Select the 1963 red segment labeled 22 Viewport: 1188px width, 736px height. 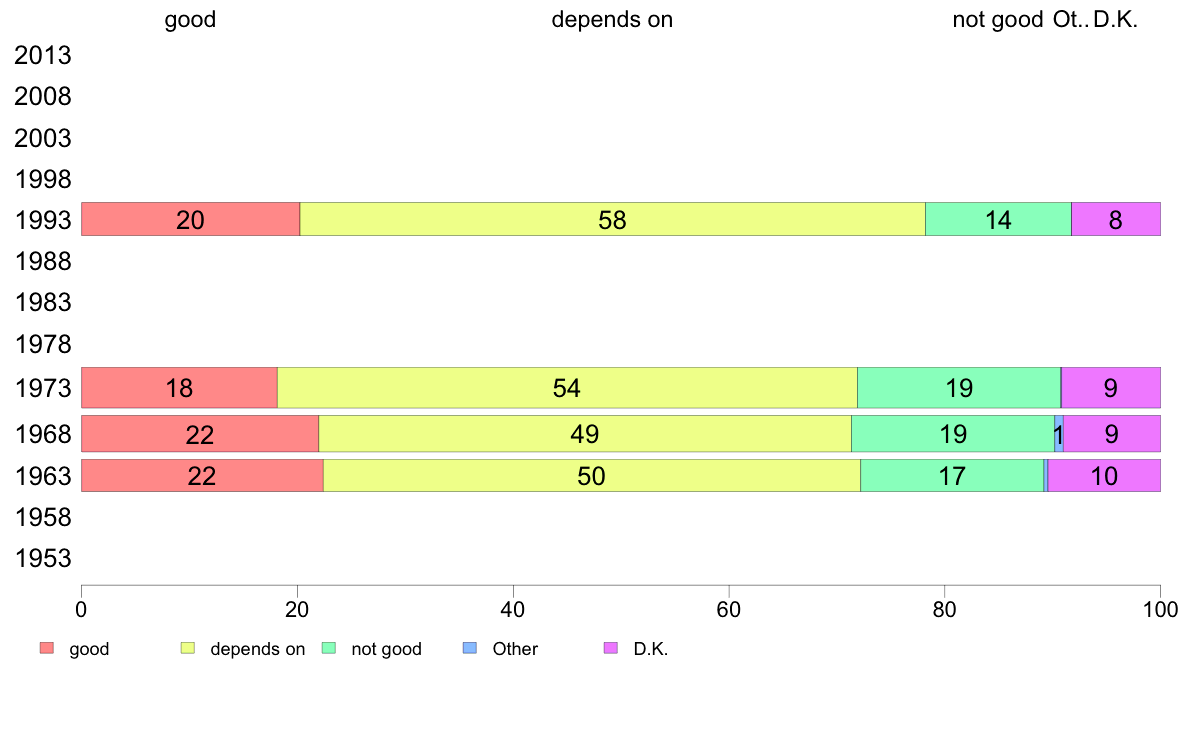202,475
